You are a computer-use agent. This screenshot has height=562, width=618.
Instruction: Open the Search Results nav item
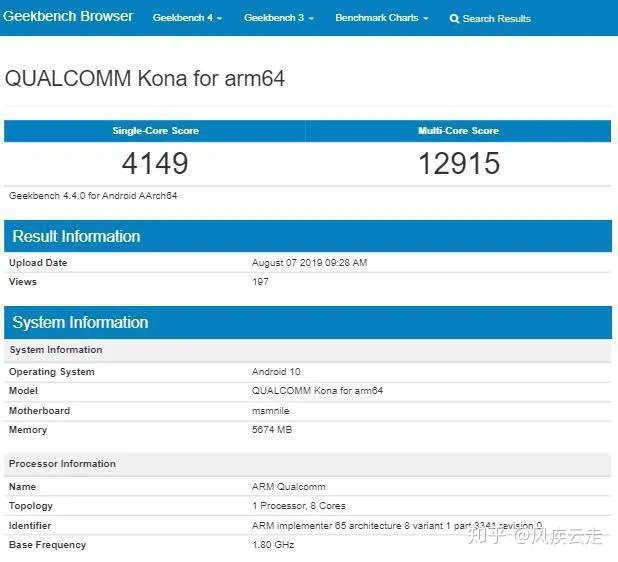pyautogui.click(x=496, y=19)
